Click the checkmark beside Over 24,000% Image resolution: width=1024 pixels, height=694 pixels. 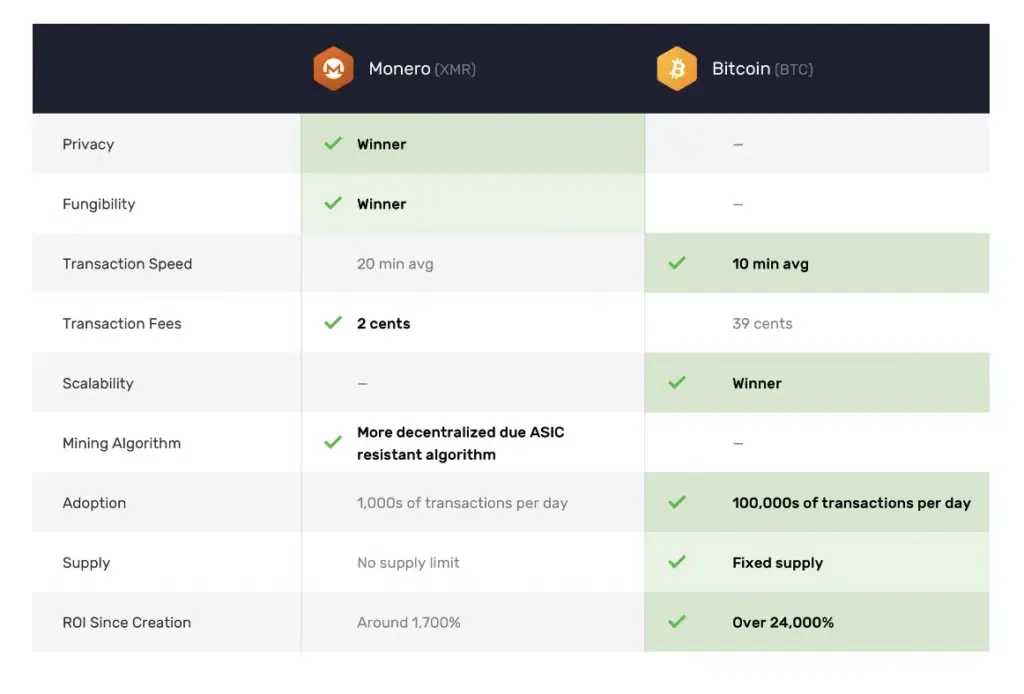point(677,622)
